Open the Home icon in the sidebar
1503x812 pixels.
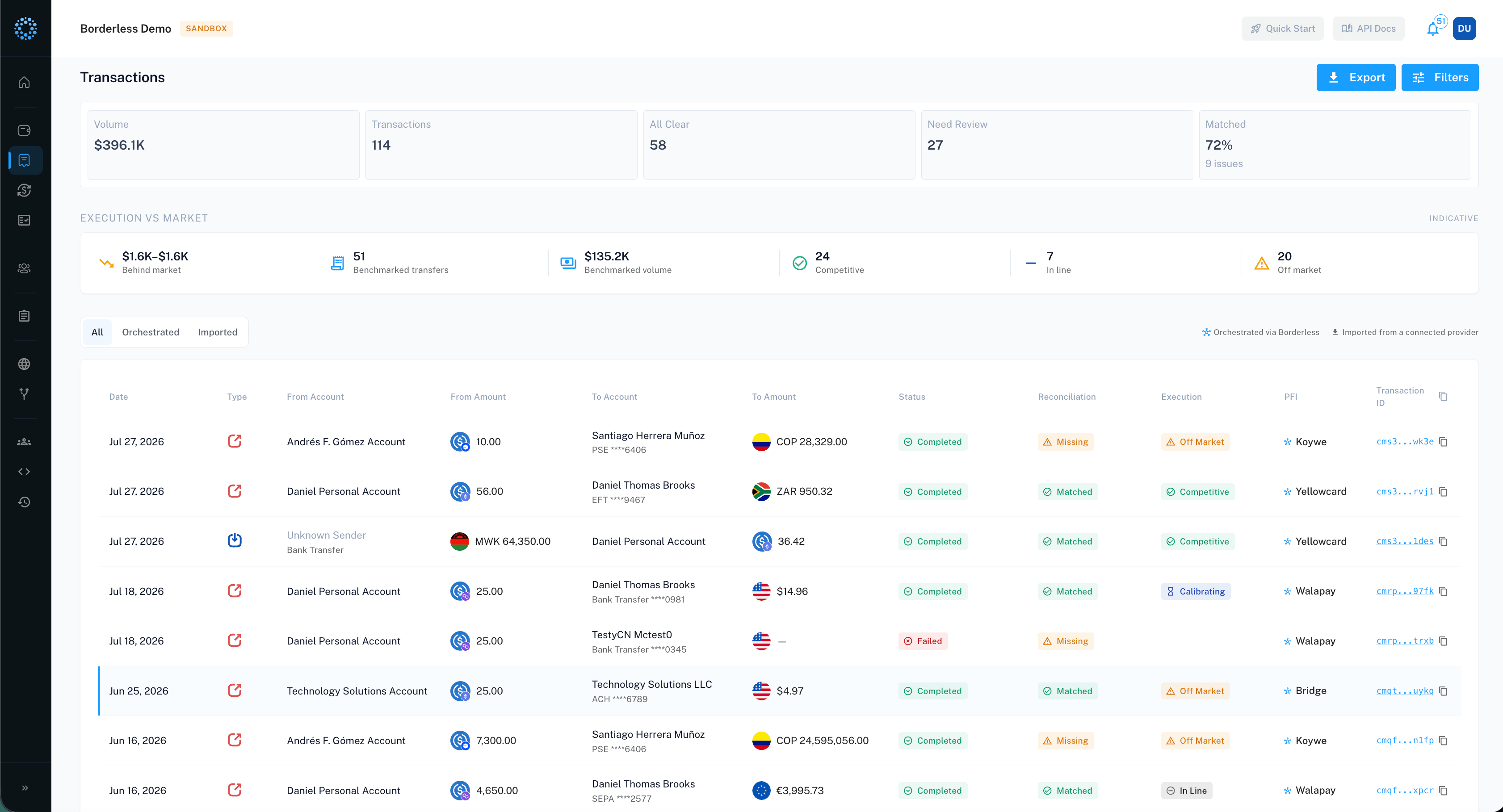click(x=24, y=82)
